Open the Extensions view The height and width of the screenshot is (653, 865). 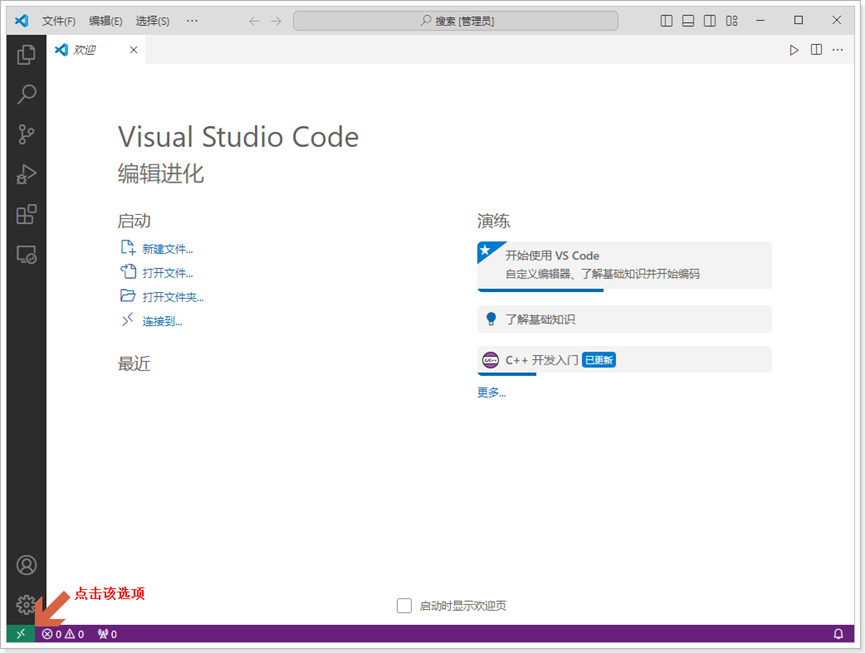[x=26, y=214]
